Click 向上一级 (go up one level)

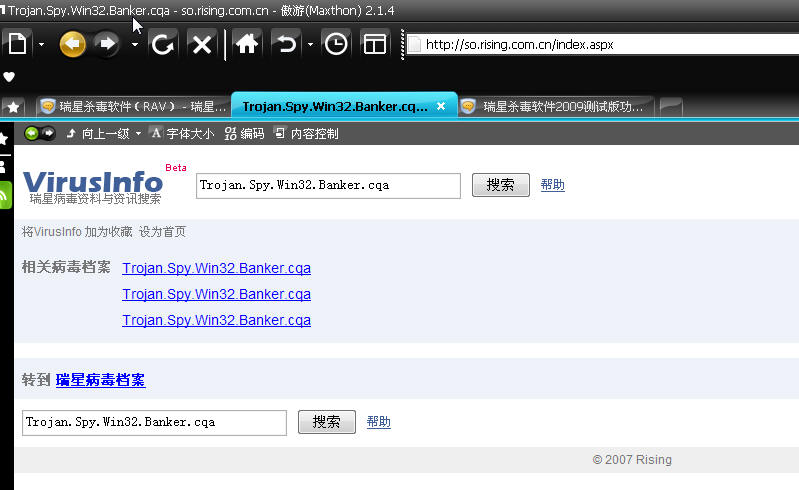pyautogui.click(x=98, y=134)
